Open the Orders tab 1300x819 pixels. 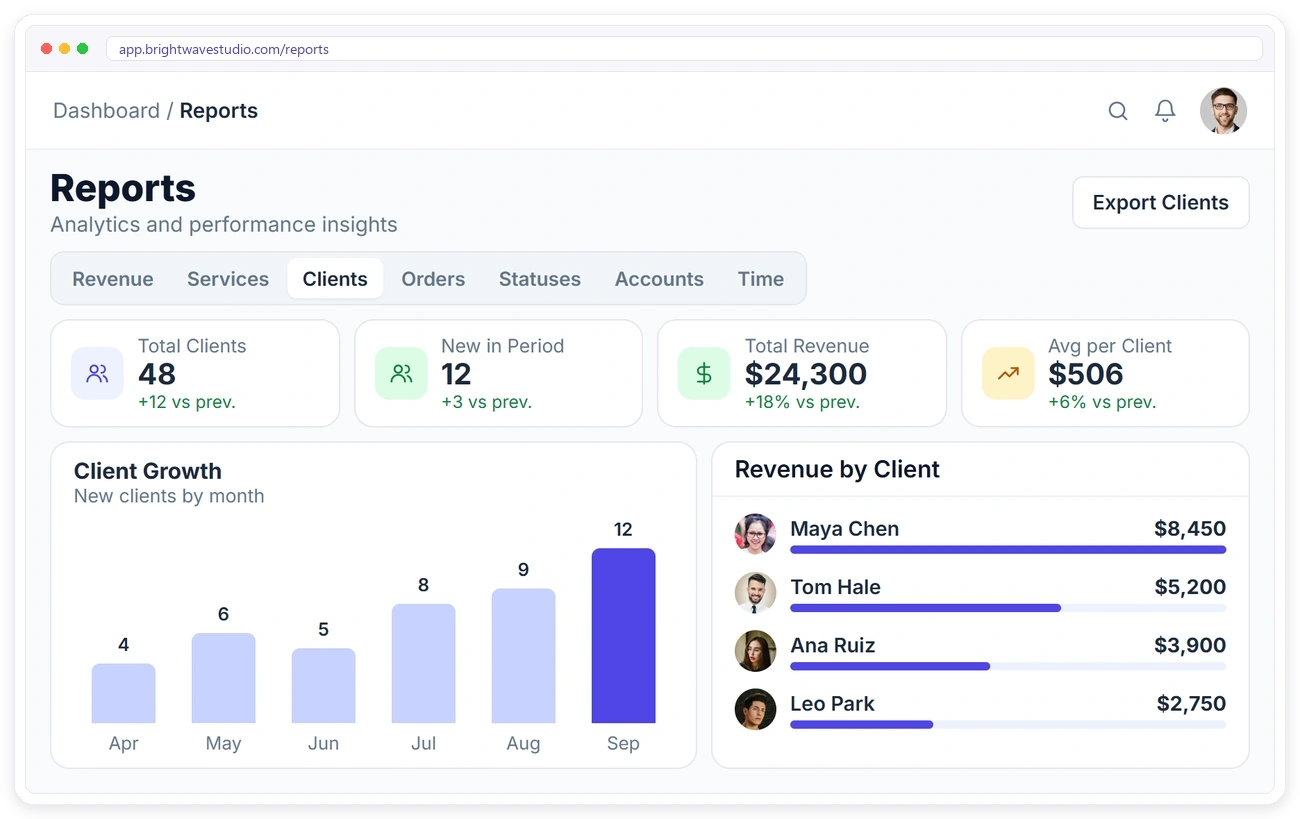point(433,279)
